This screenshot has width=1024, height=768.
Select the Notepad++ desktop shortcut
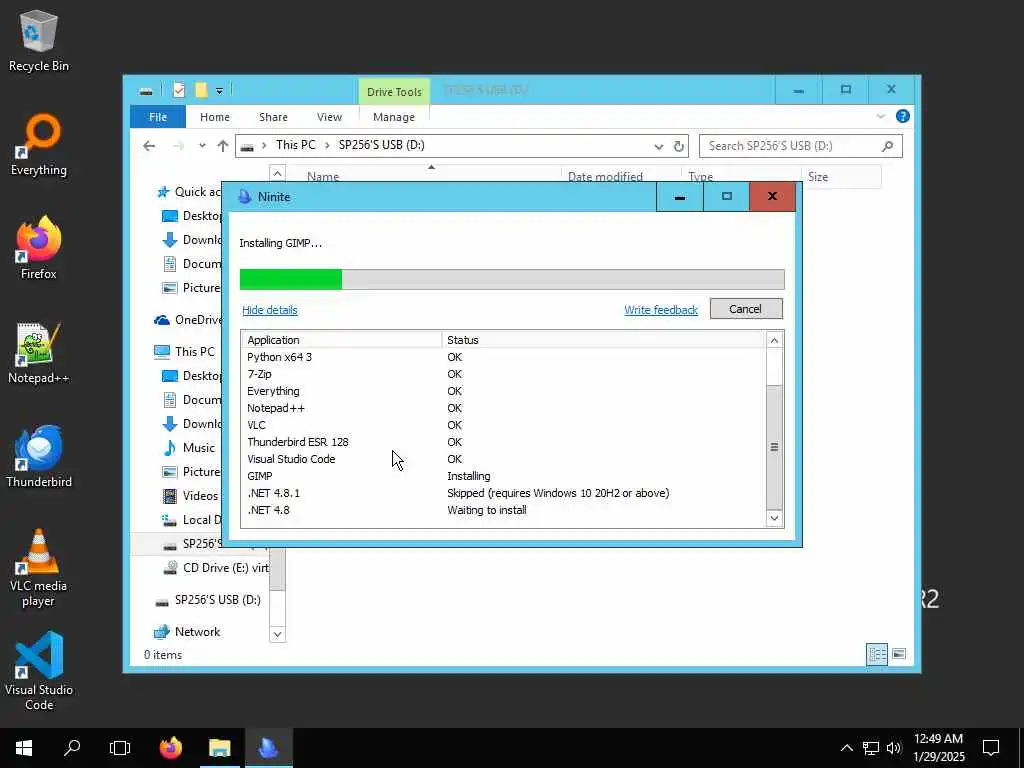point(39,353)
